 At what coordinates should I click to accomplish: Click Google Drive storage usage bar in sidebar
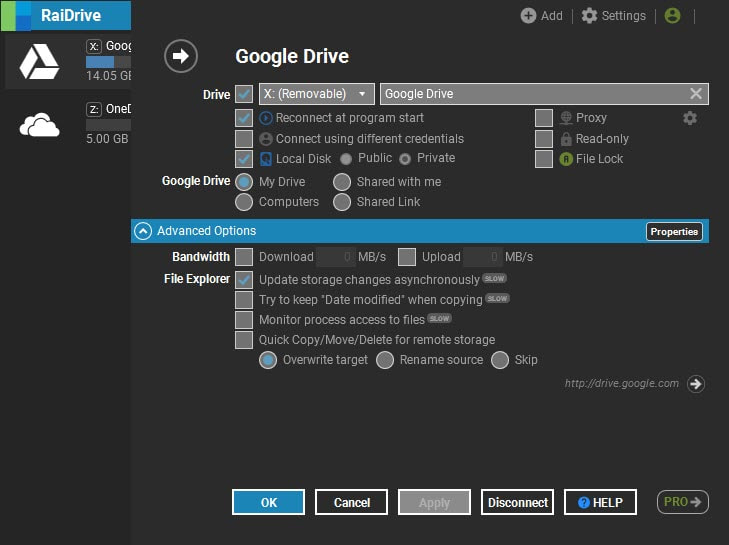(x=108, y=62)
